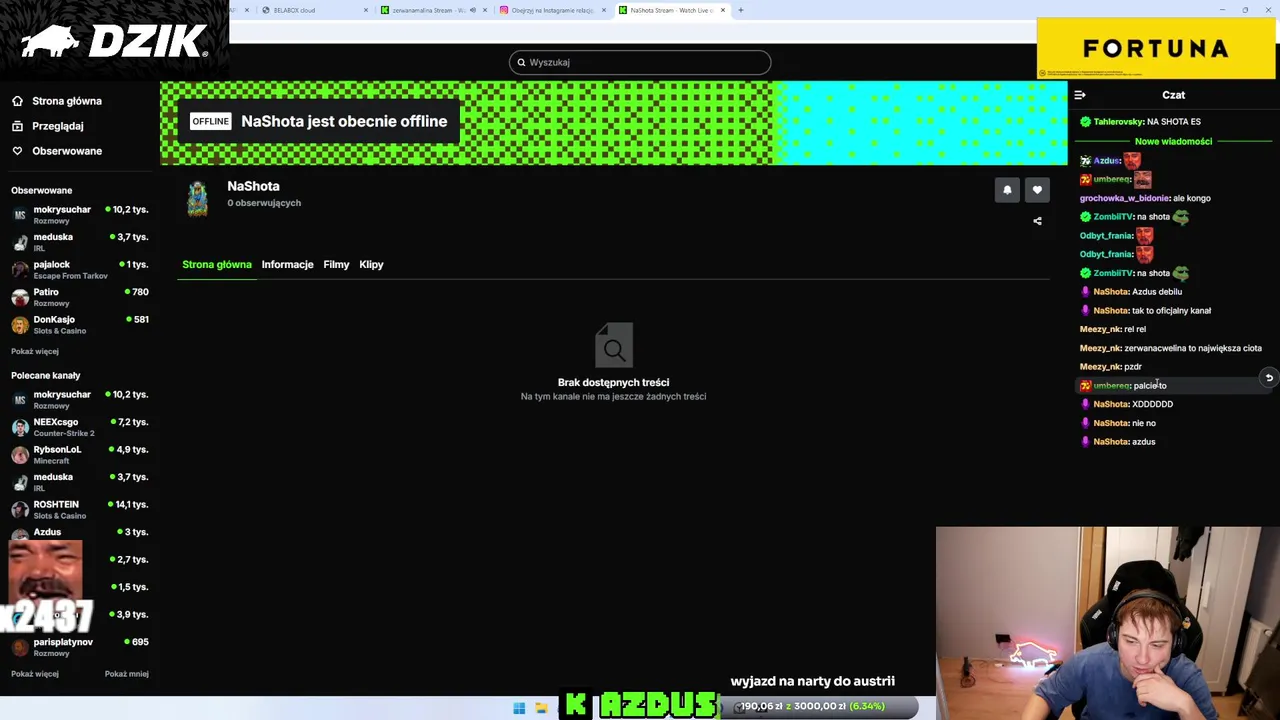This screenshot has width=1280, height=720.
Task: Open File Explorer from the taskbar
Action: [x=541, y=708]
